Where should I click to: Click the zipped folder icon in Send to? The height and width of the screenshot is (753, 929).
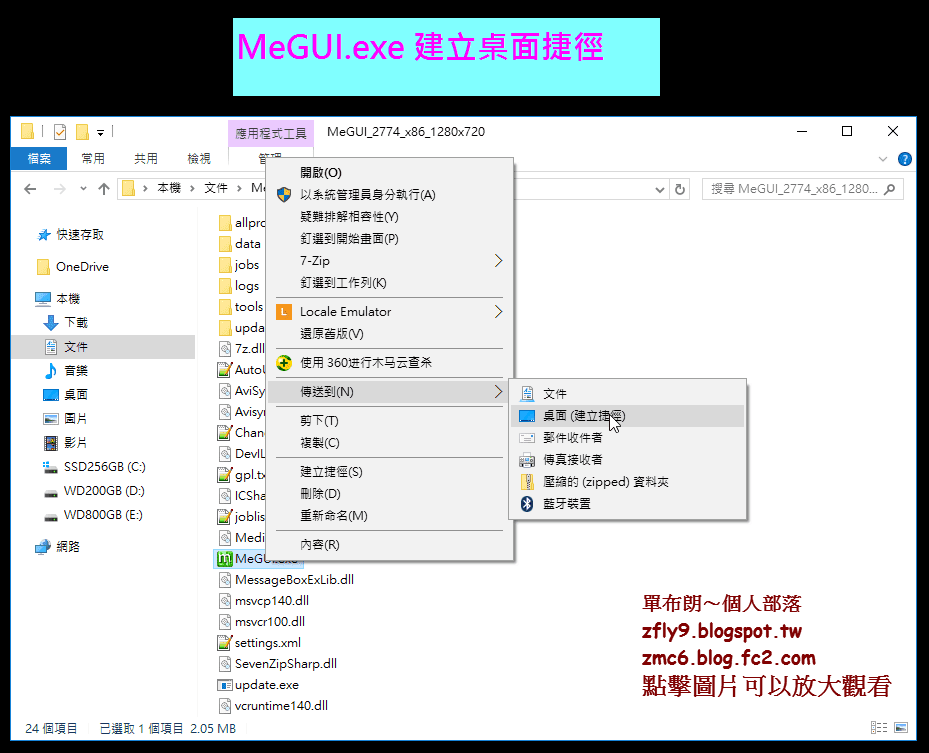click(x=527, y=482)
